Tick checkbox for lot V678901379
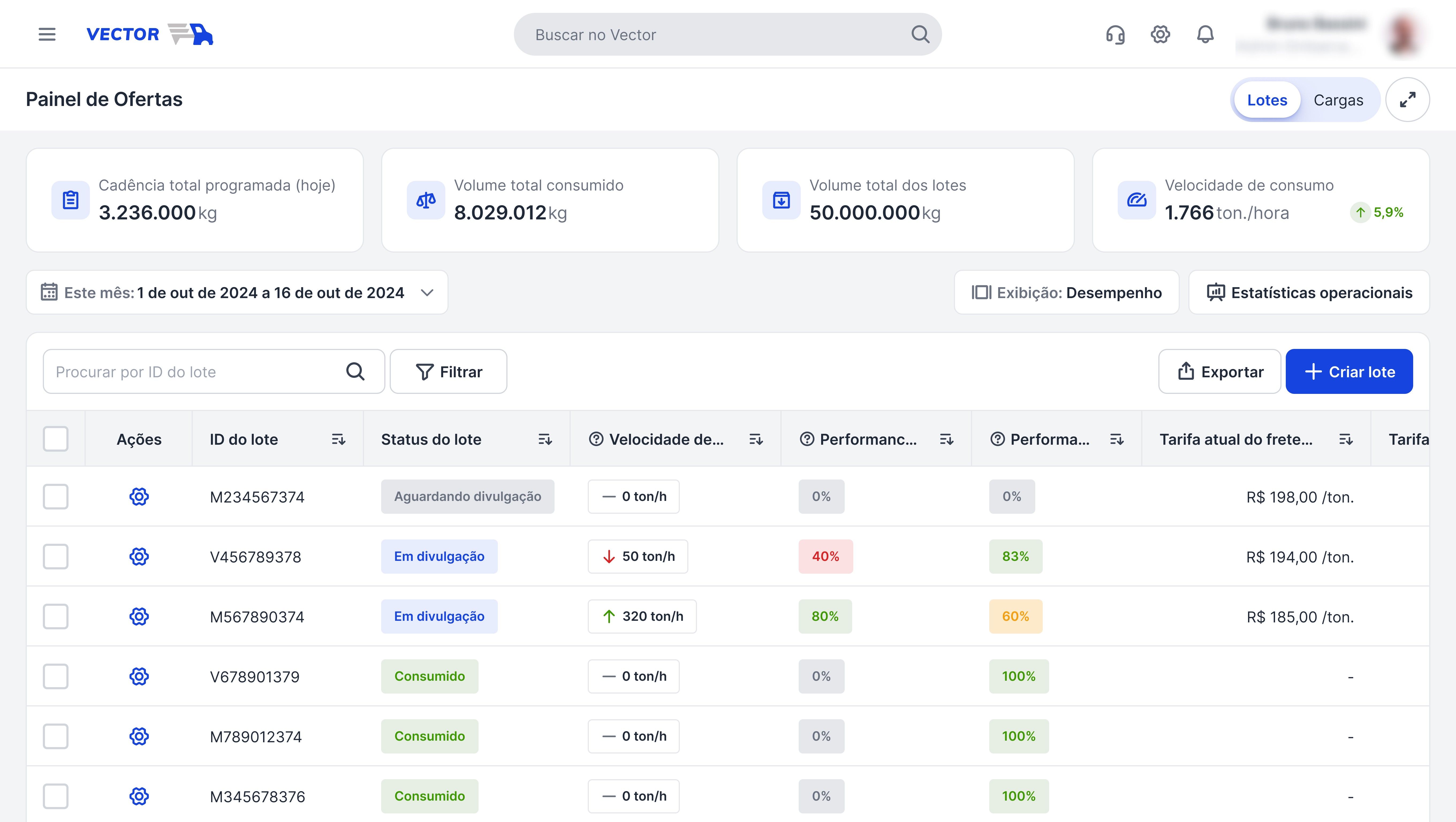The image size is (1456, 822). (55, 676)
